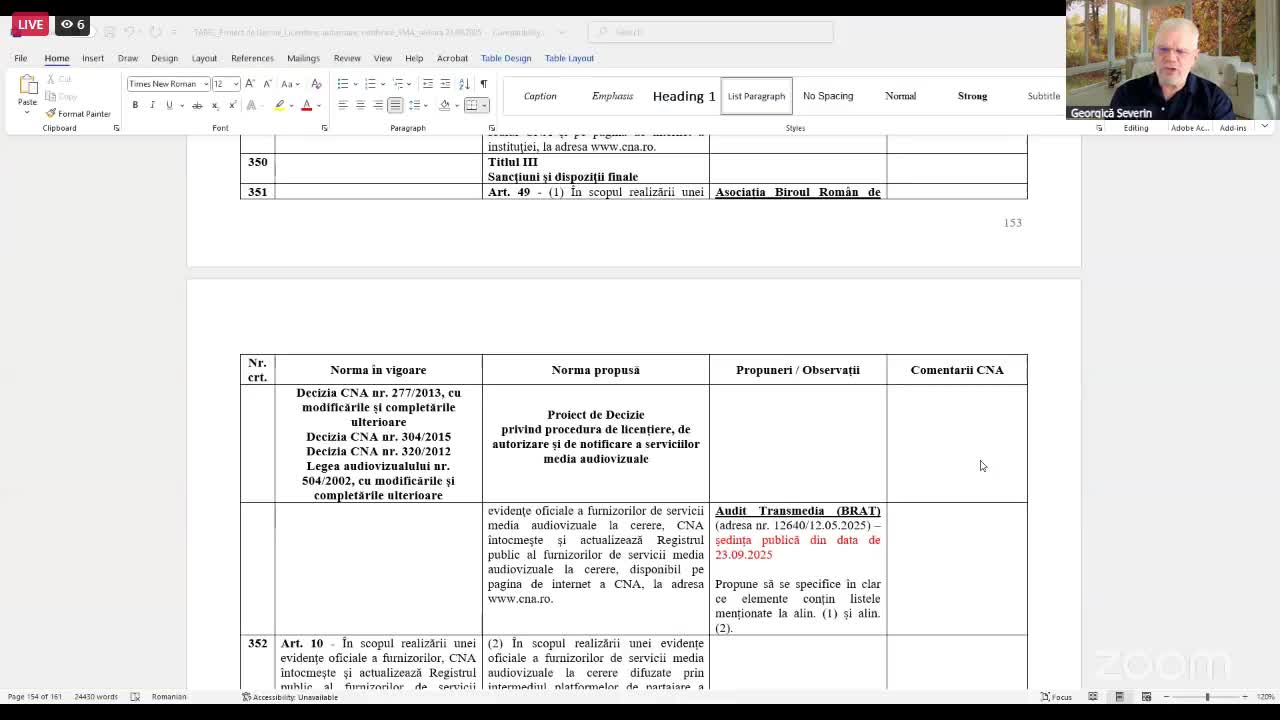The height and width of the screenshot is (720, 1280).
Task: Apply strikethrough formatting
Action: (197, 105)
